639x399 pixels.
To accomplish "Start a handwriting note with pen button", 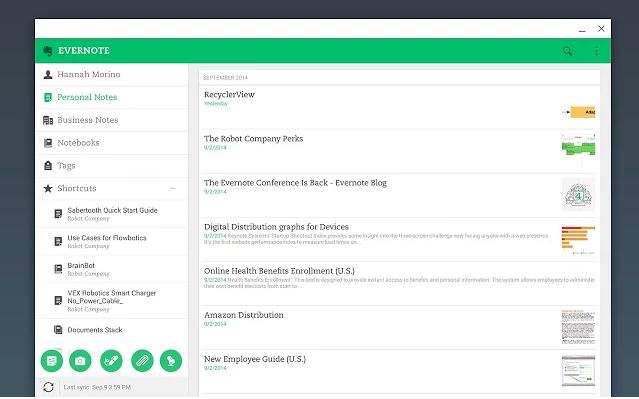I will 111,361.
